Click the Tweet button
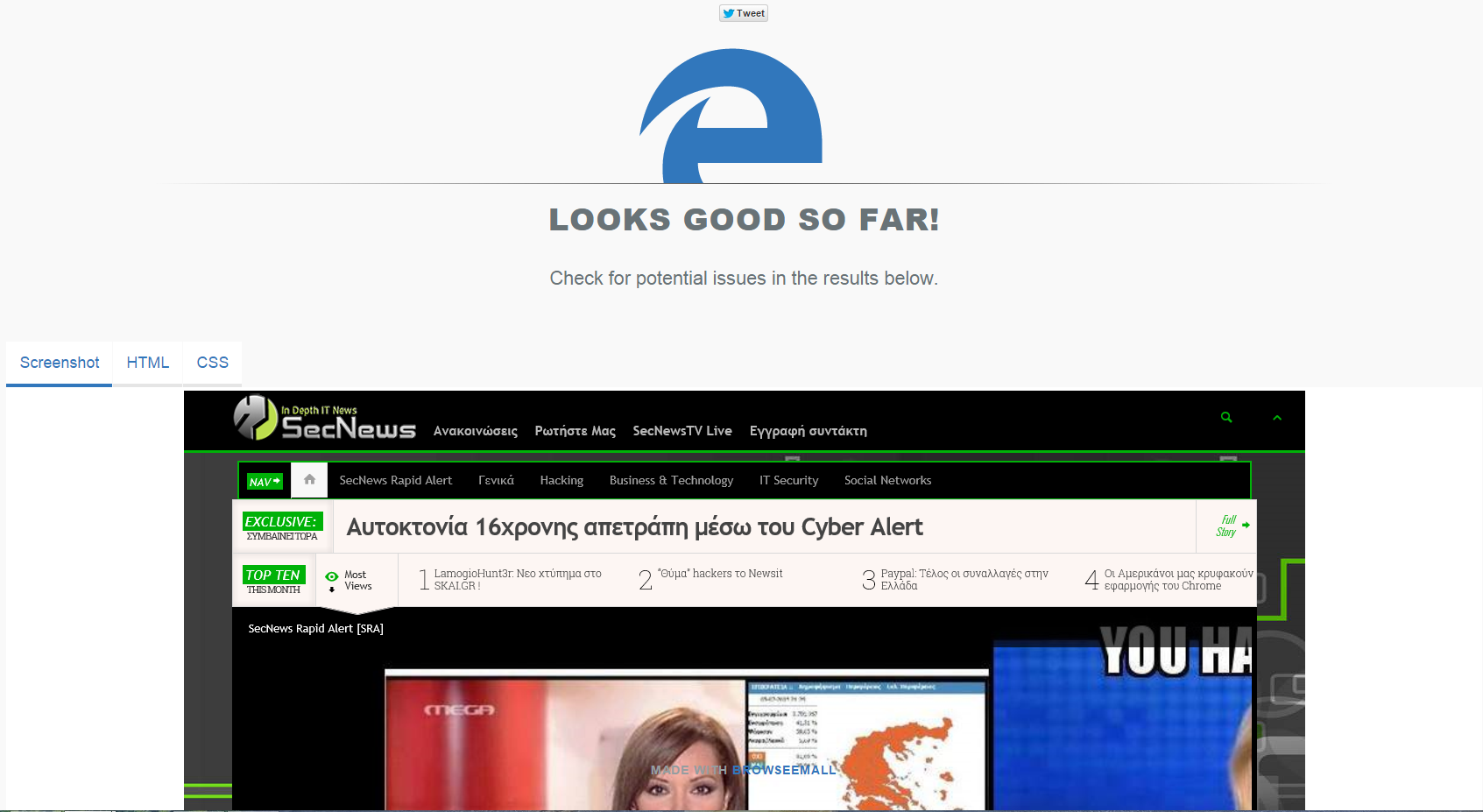The image size is (1483, 812). [743, 13]
